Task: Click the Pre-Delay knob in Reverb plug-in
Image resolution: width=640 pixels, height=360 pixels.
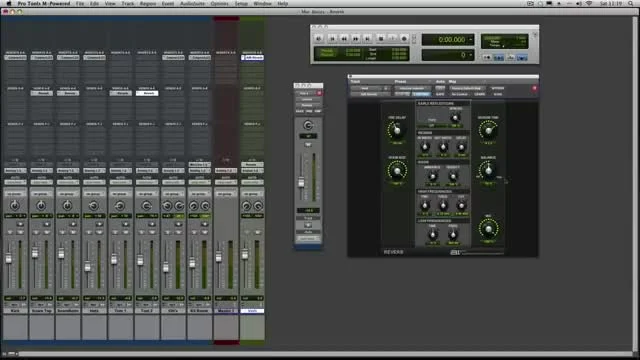Action: click(396, 131)
